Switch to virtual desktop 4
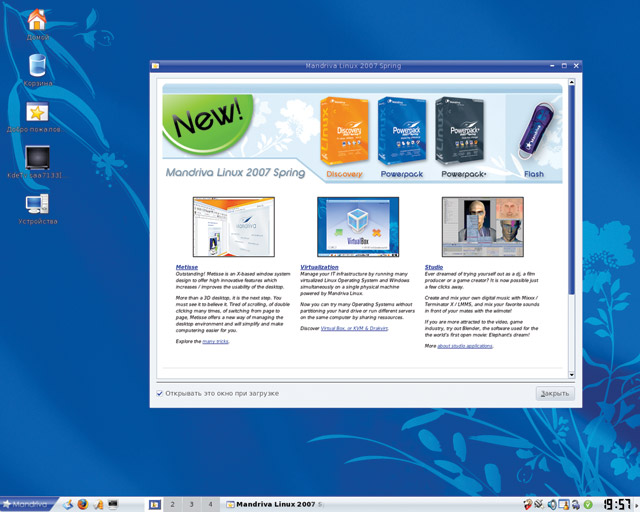 211,505
